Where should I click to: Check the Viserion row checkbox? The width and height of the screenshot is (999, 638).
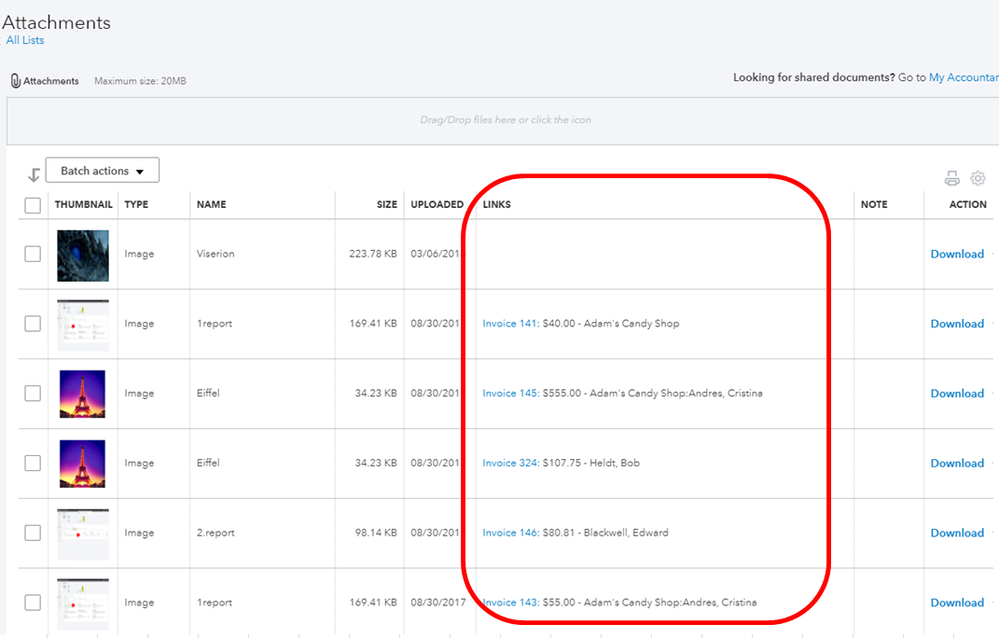pos(33,254)
